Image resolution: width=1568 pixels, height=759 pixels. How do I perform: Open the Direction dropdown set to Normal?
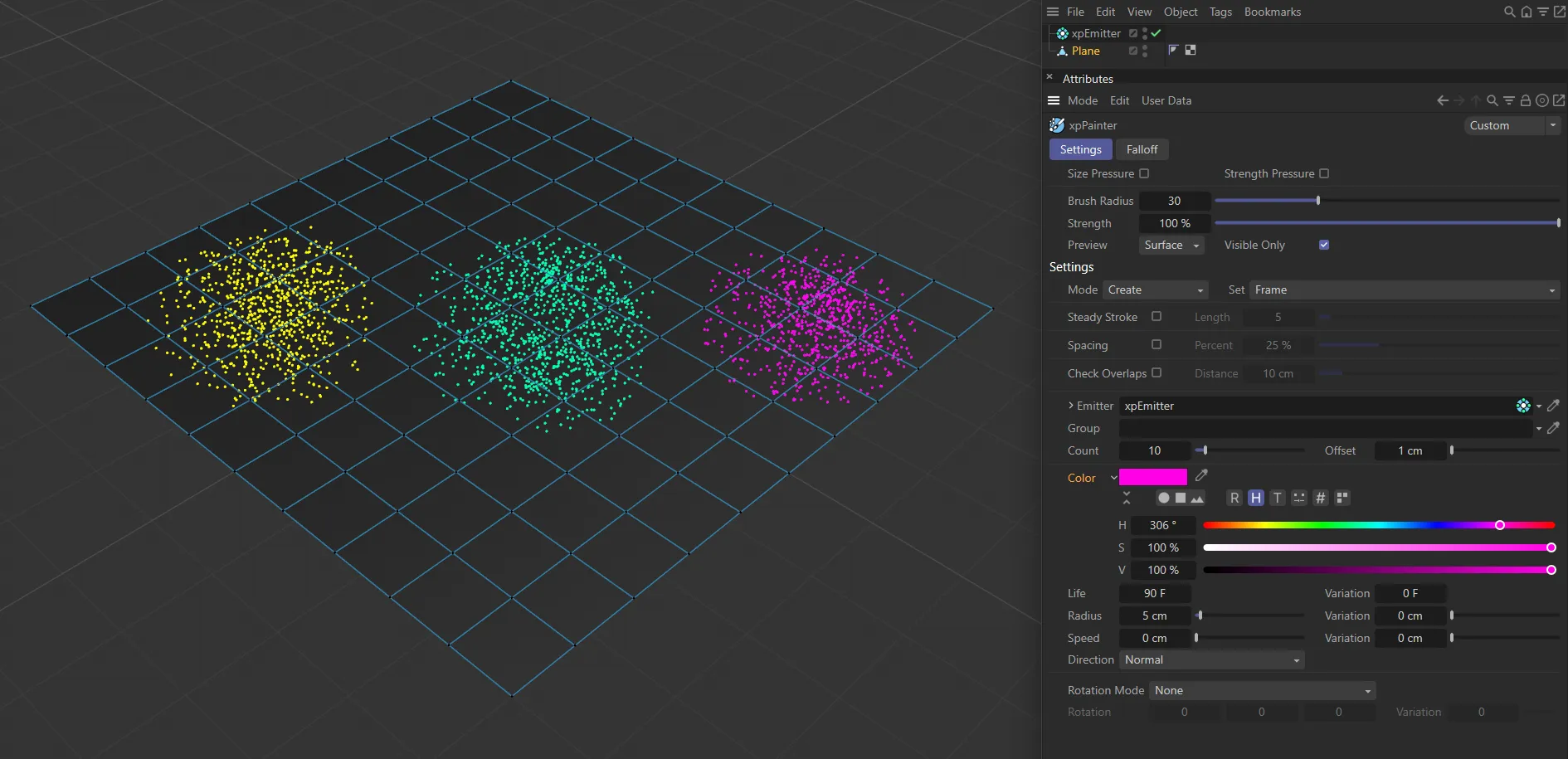click(x=1211, y=659)
